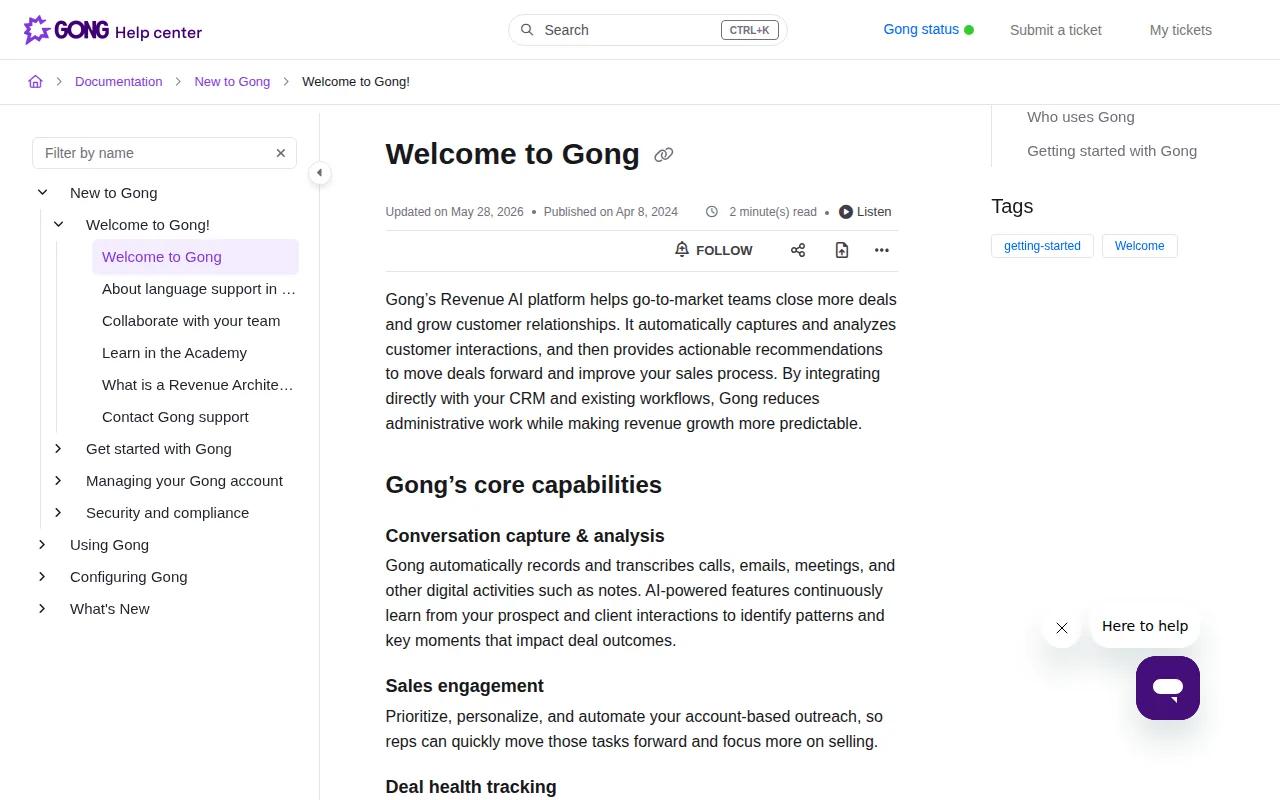Open What is a Revenue Architect article
Image resolution: width=1280 pixels, height=800 pixels.
[x=198, y=385]
